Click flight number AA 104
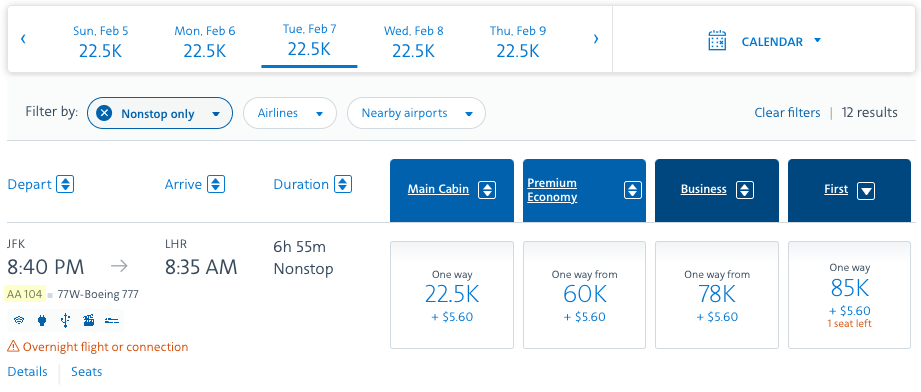The width and height of the screenshot is (921, 392). click(25, 294)
